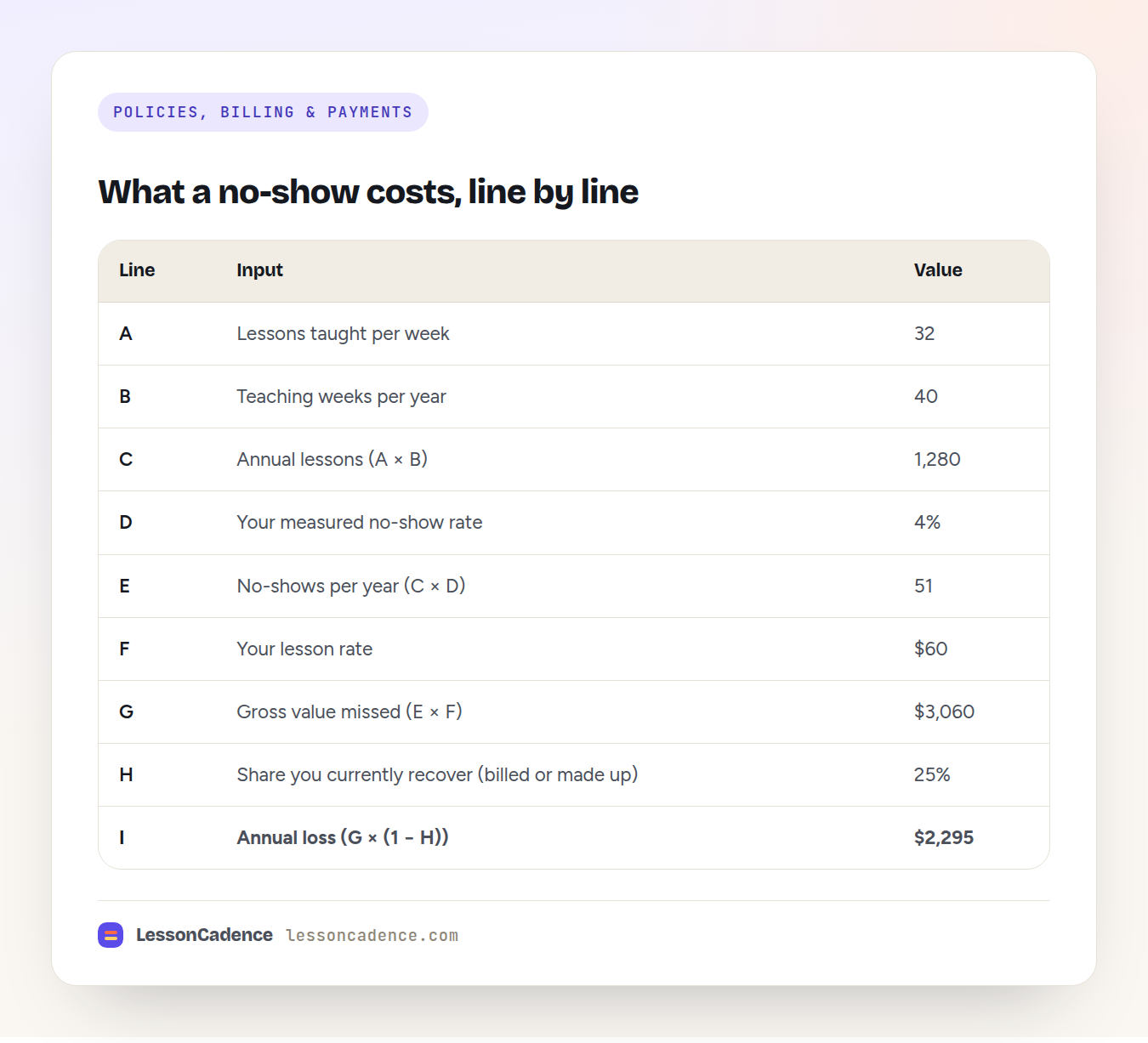1148x1043 pixels.
Task: Click the LessonCadence logo icon
Action: click(111, 935)
